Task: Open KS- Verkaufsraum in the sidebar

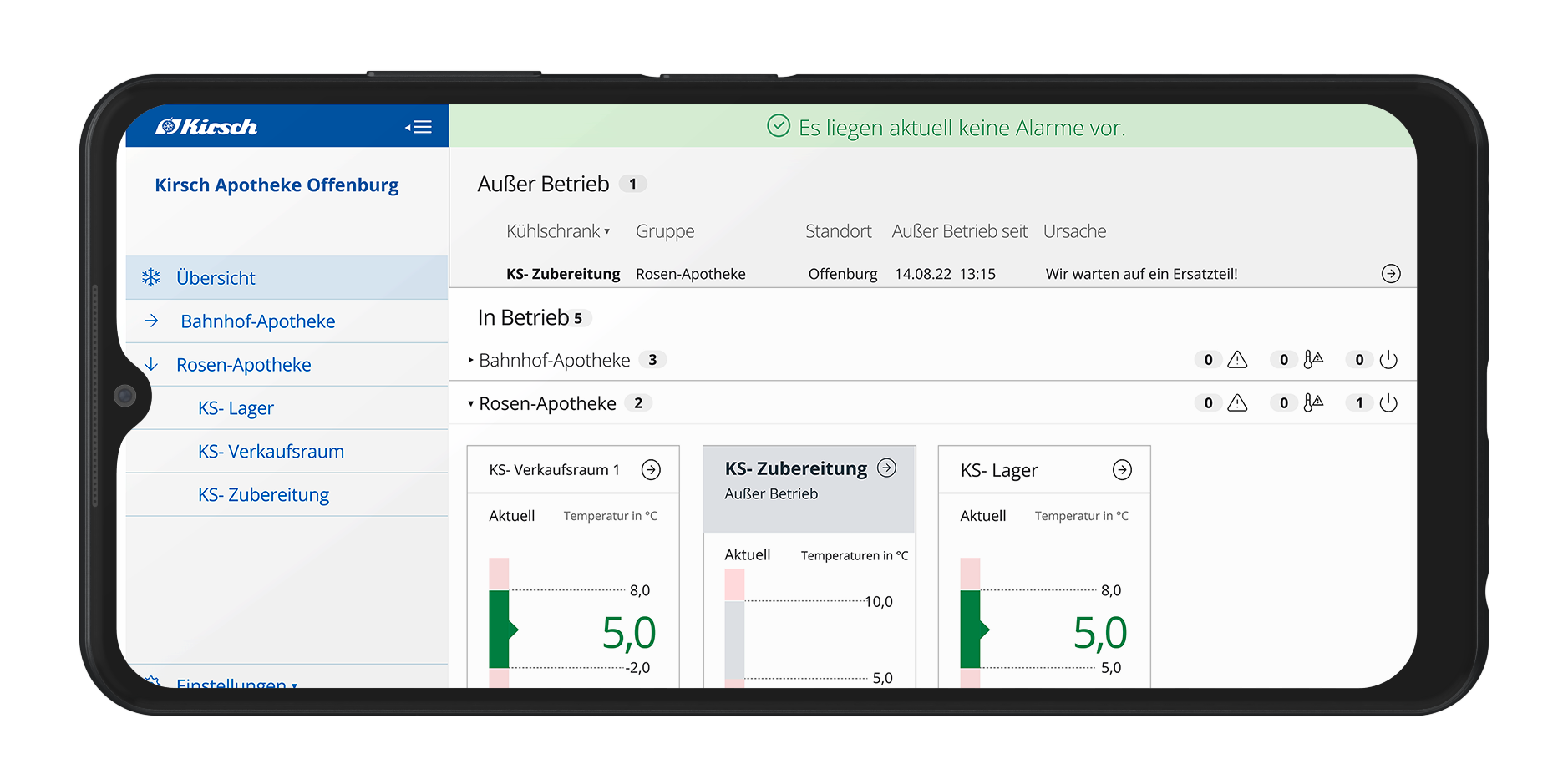Action: pyautogui.click(x=271, y=452)
